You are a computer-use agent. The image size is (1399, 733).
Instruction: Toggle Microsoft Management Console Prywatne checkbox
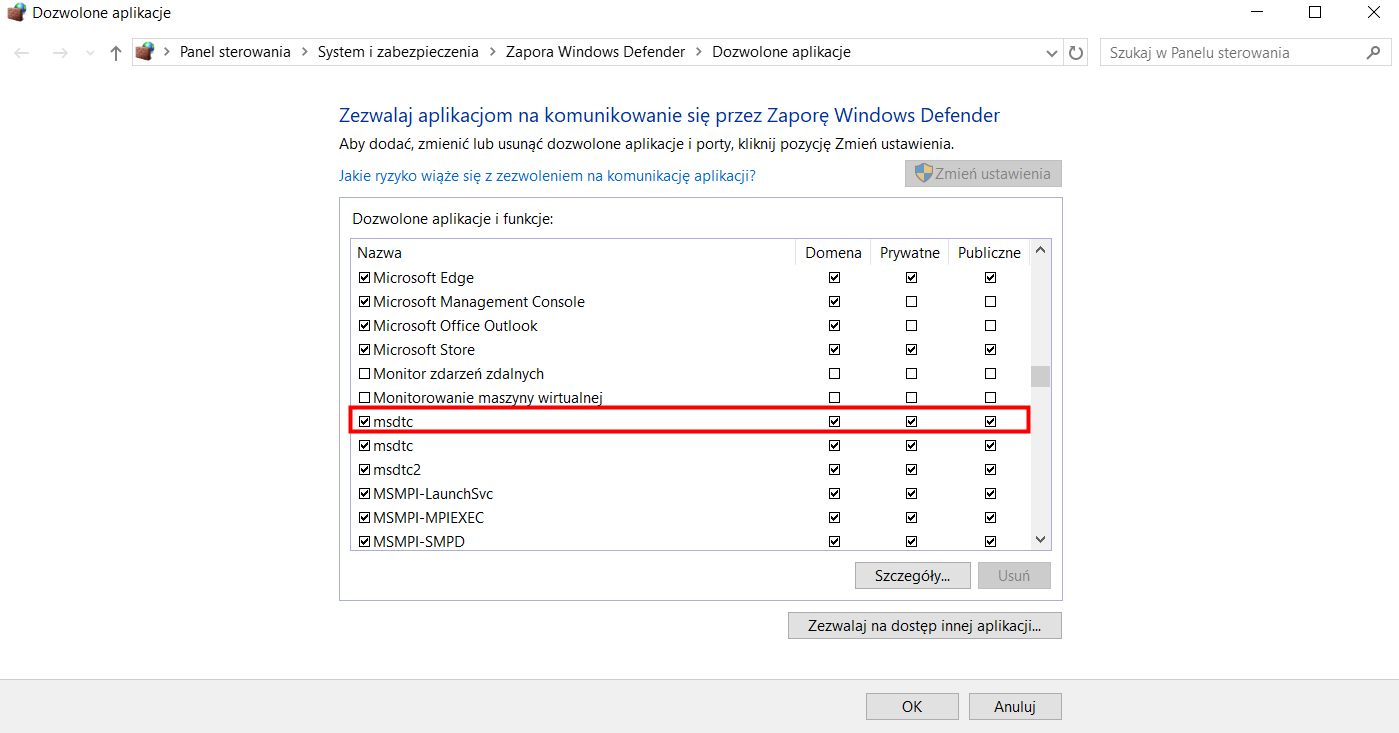click(911, 302)
